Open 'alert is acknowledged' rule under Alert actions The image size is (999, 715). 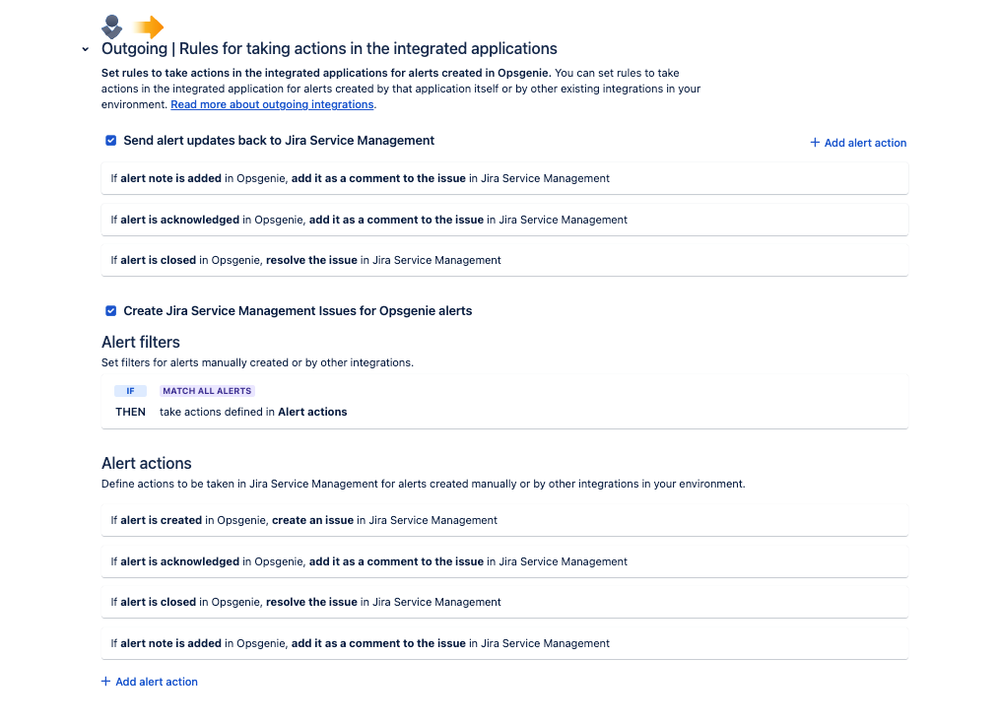pyautogui.click(x=505, y=562)
